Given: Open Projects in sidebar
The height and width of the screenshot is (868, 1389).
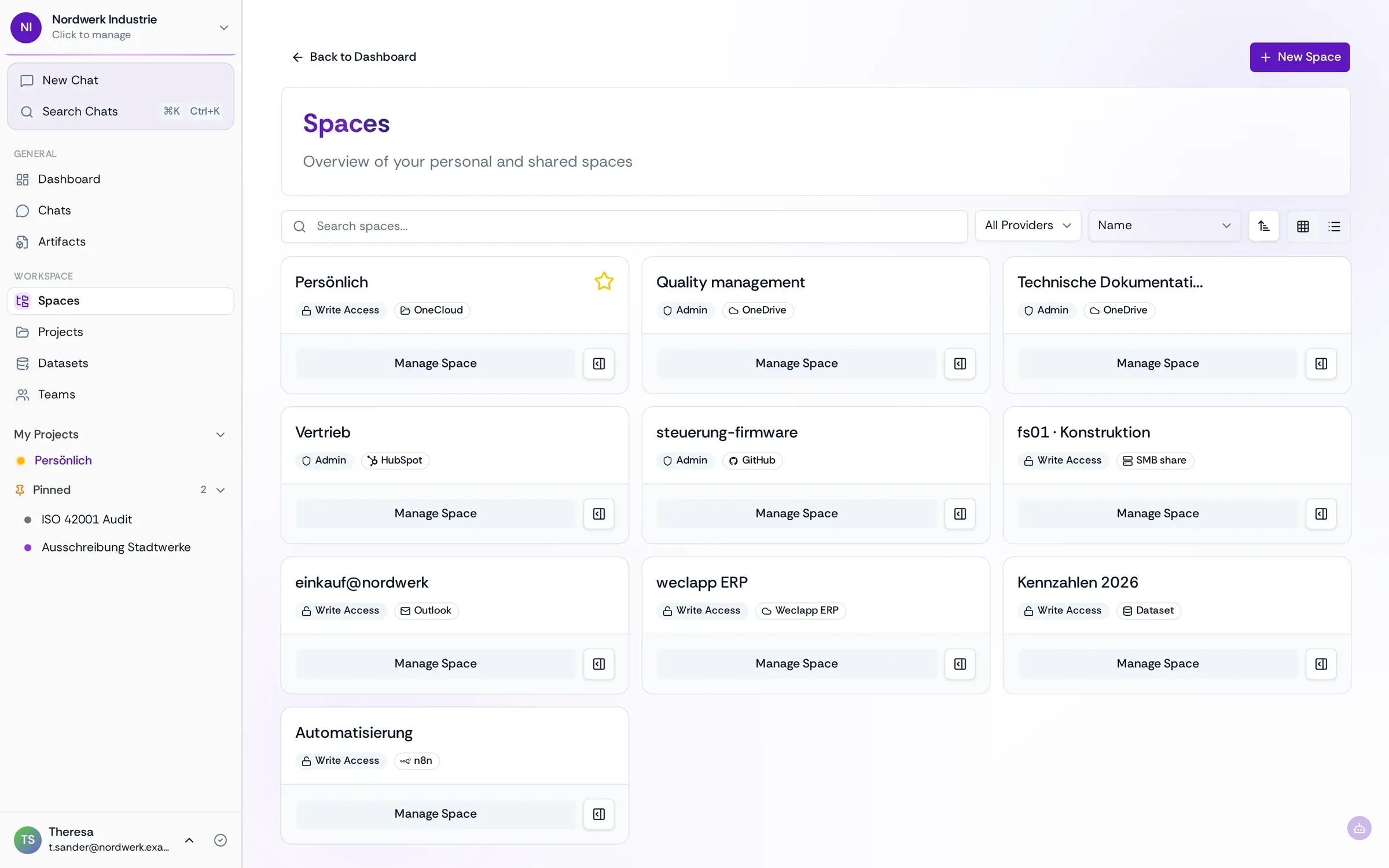Looking at the screenshot, I should coord(120,332).
